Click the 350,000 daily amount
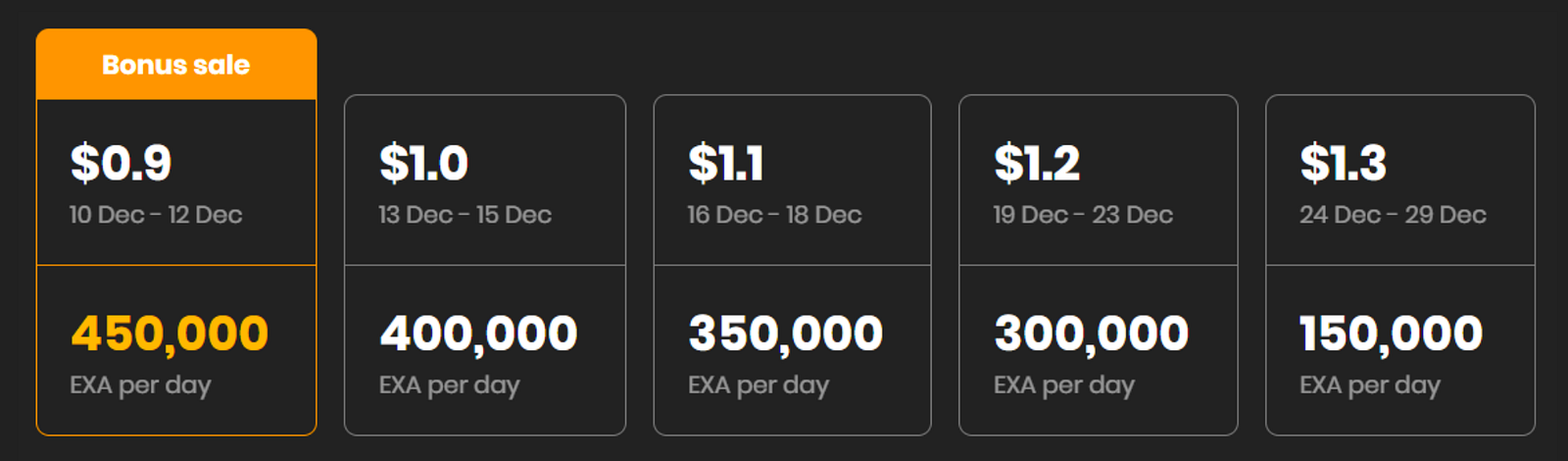This screenshot has height=461, width=1568. [x=786, y=333]
